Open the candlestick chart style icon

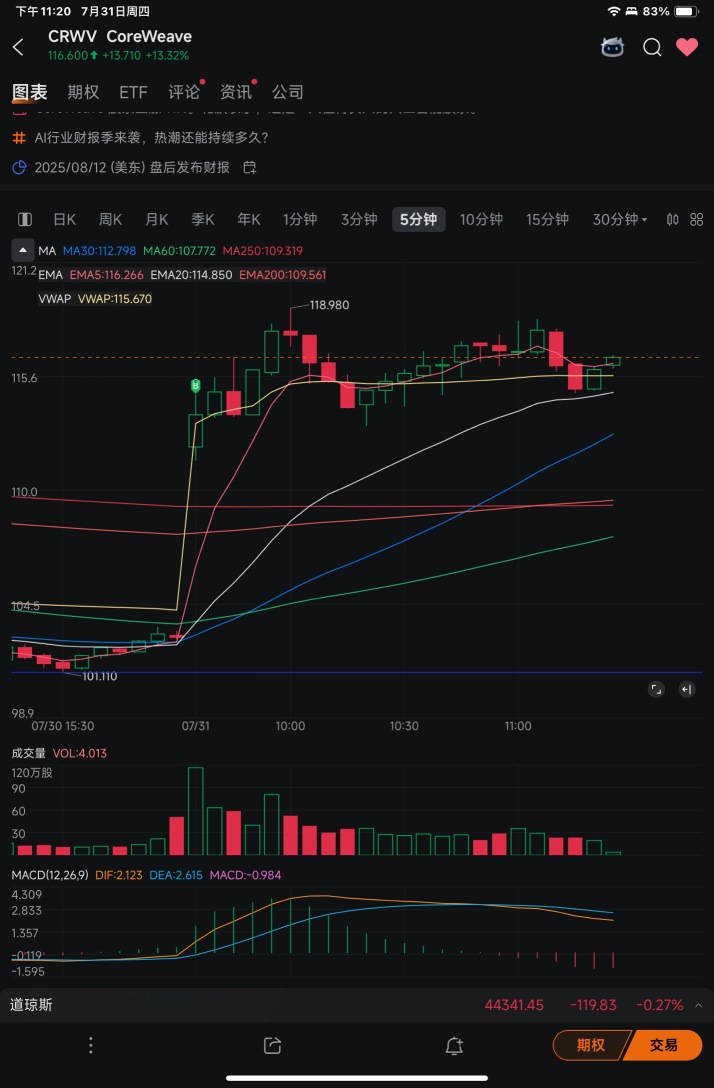(x=672, y=220)
